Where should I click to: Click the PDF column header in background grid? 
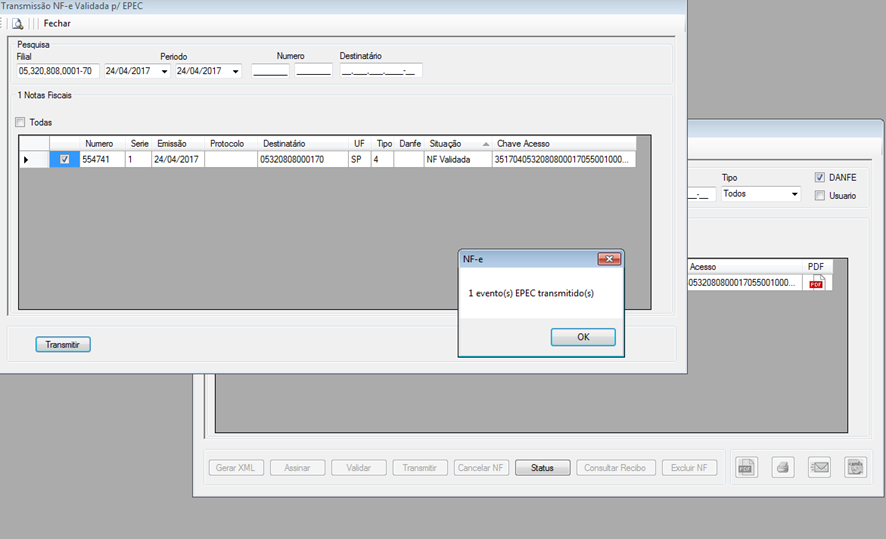(x=816, y=267)
